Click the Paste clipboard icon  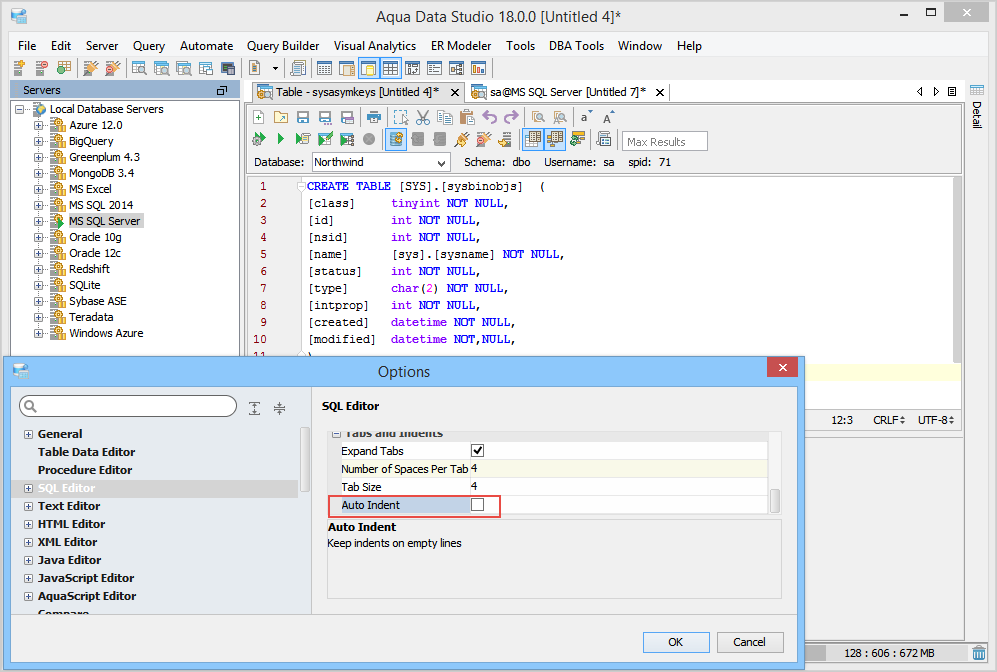point(467,117)
